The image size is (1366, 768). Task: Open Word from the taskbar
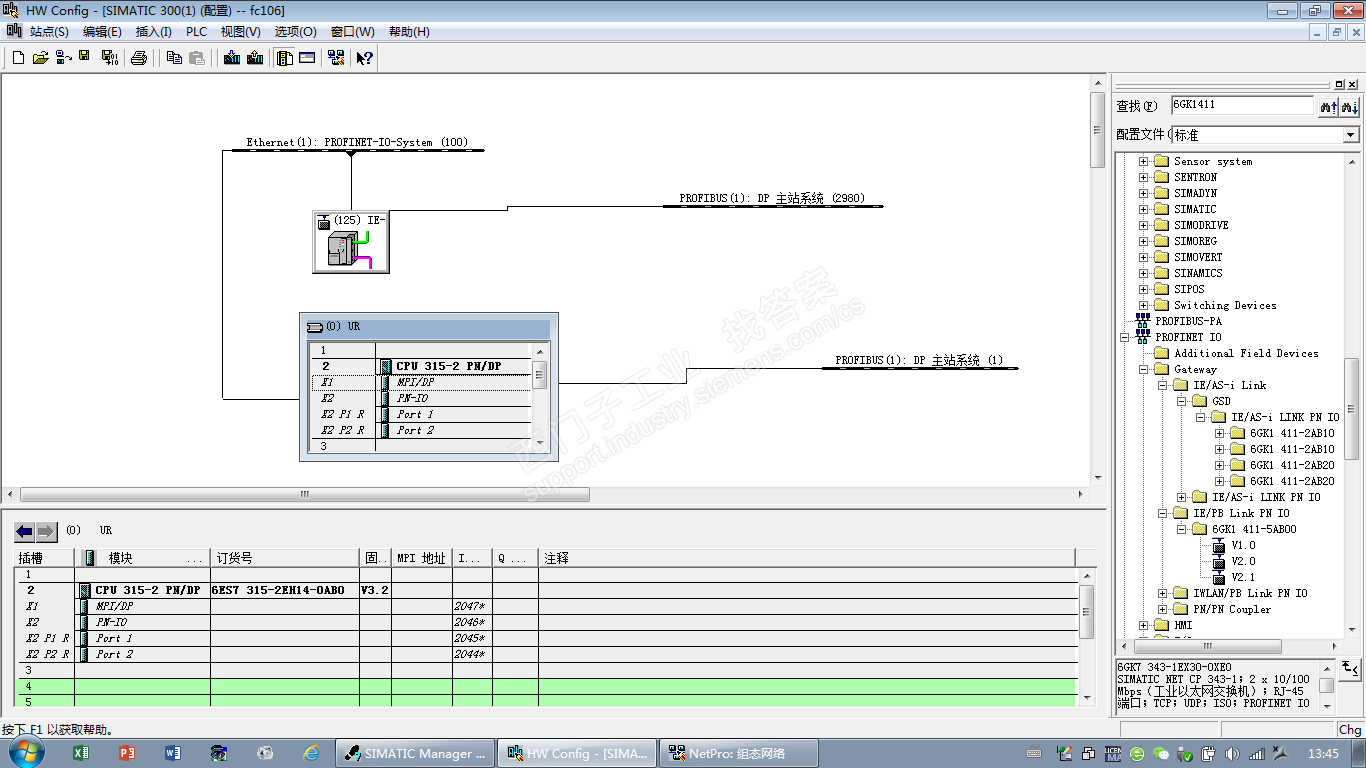pyautogui.click(x=173, y=753)
